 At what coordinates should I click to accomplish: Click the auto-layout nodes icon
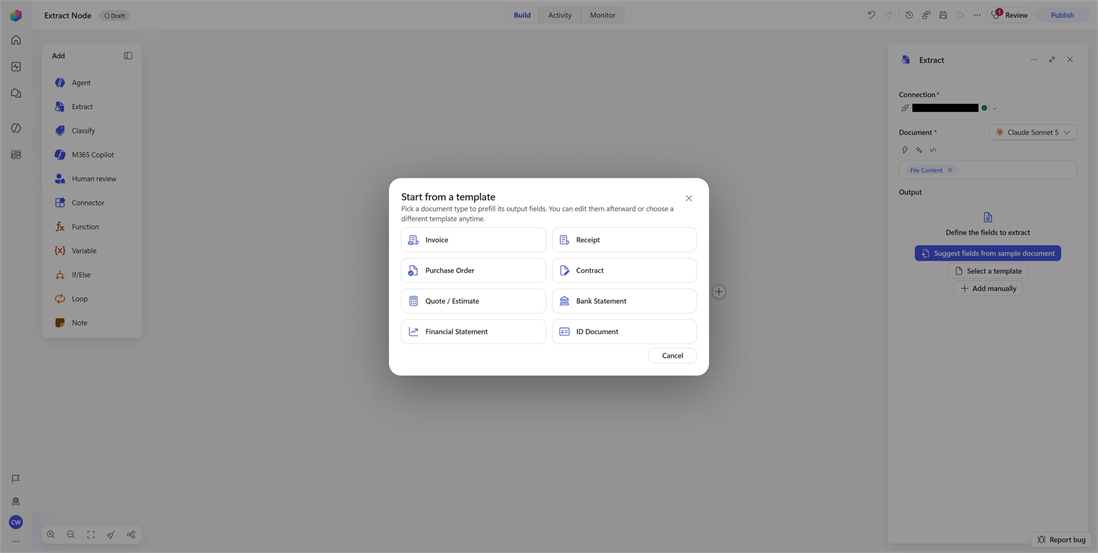pos(131,535)
